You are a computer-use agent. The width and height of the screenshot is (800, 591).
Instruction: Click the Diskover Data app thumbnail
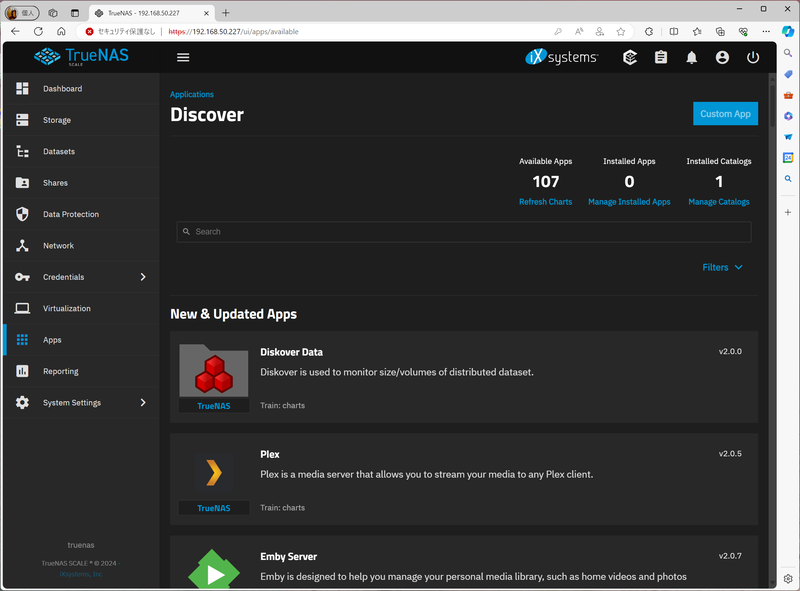coord(214,371)
